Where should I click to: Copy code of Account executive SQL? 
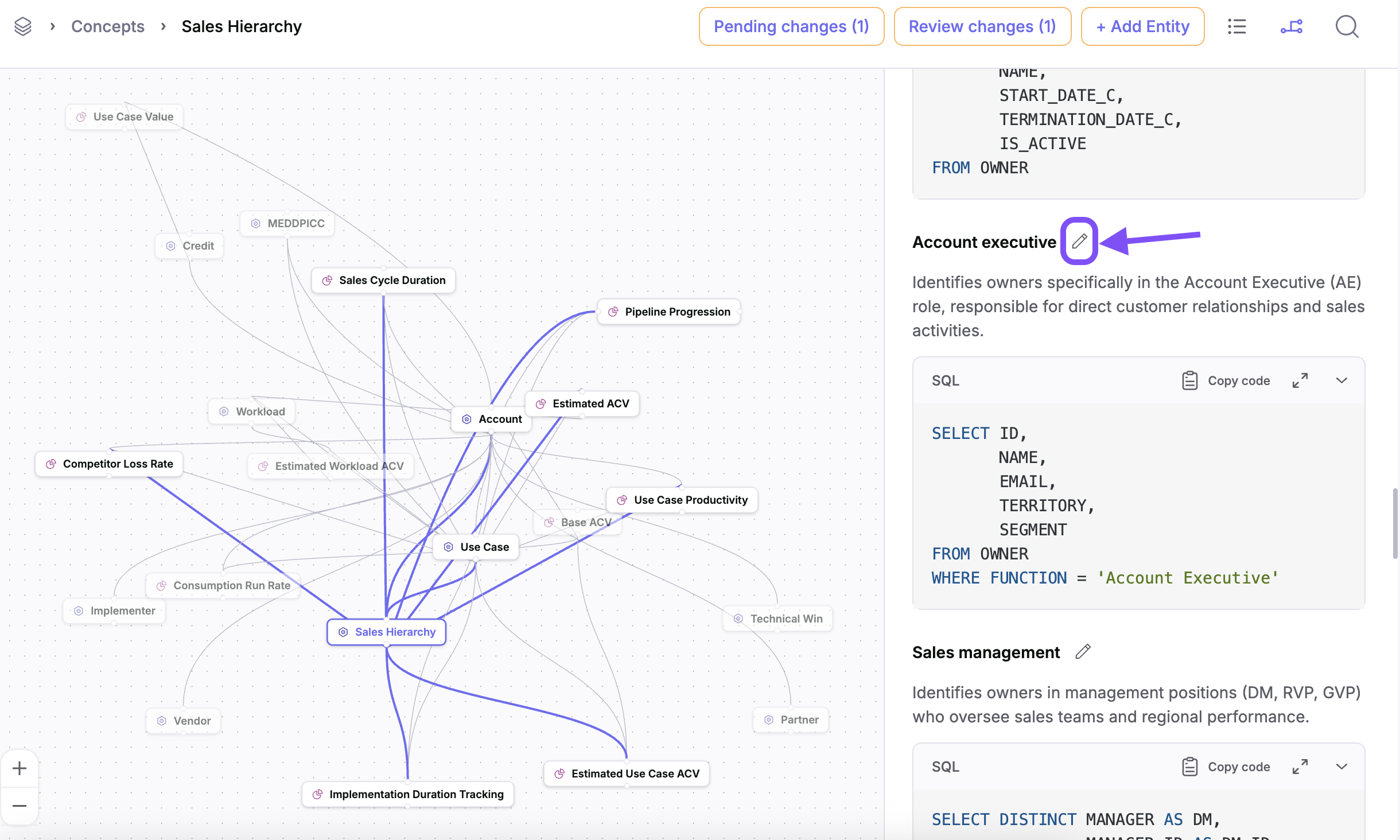[x=1227, y=380]
